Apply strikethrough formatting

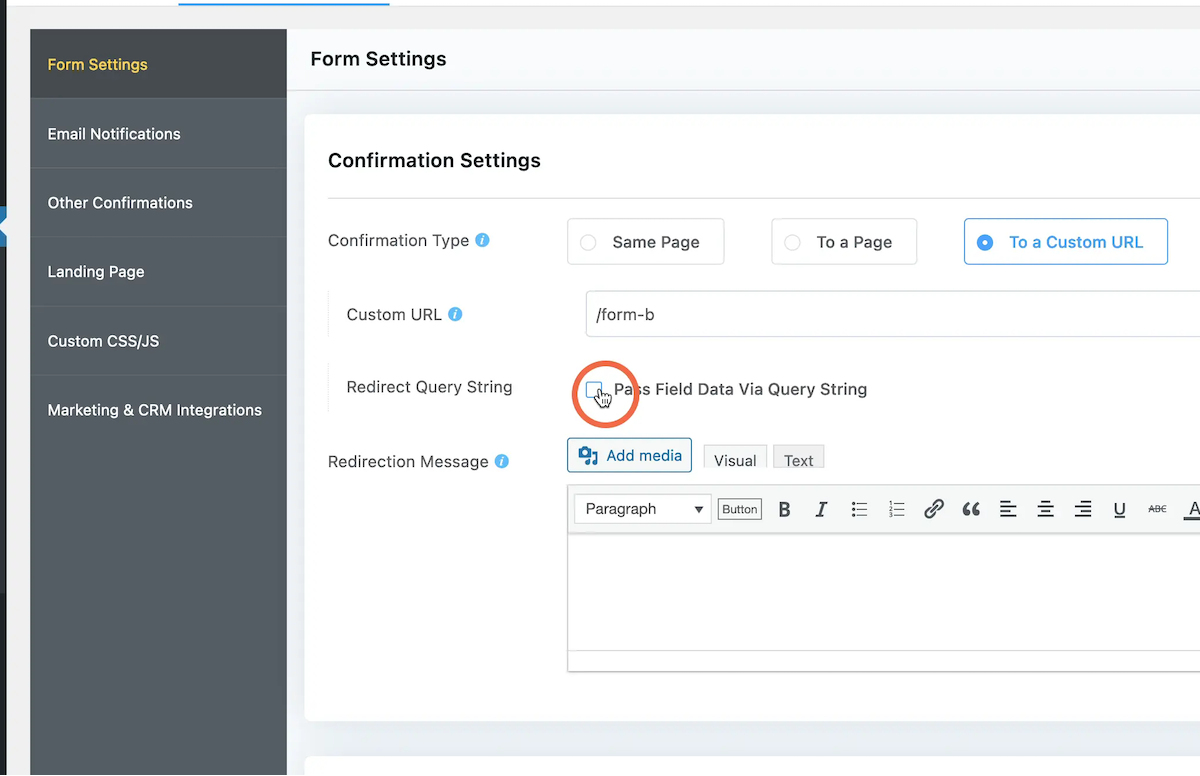(1156, 509)
